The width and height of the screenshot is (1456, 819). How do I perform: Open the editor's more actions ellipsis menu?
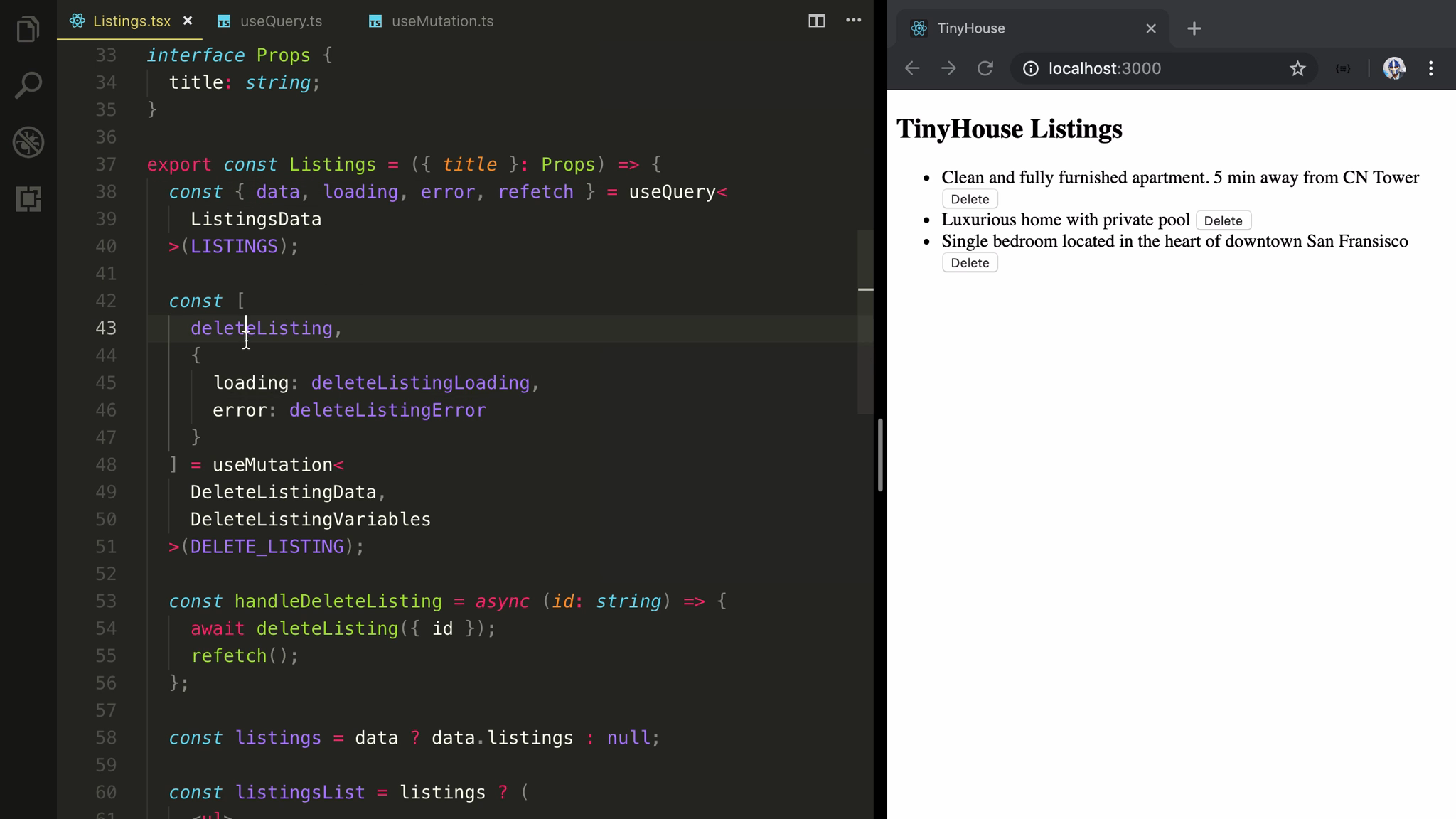[x=853, y=21]
